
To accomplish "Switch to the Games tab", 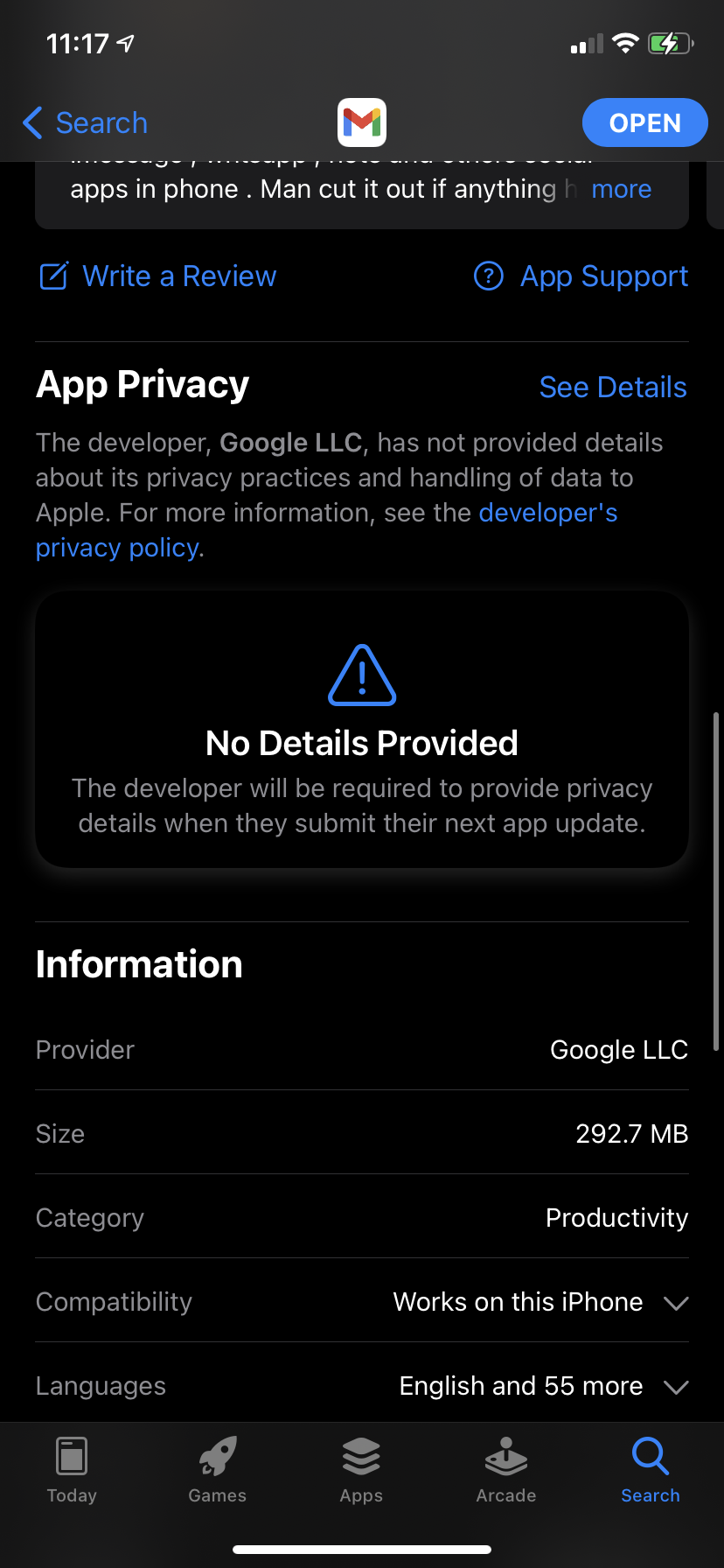I will pos(217,1470).
